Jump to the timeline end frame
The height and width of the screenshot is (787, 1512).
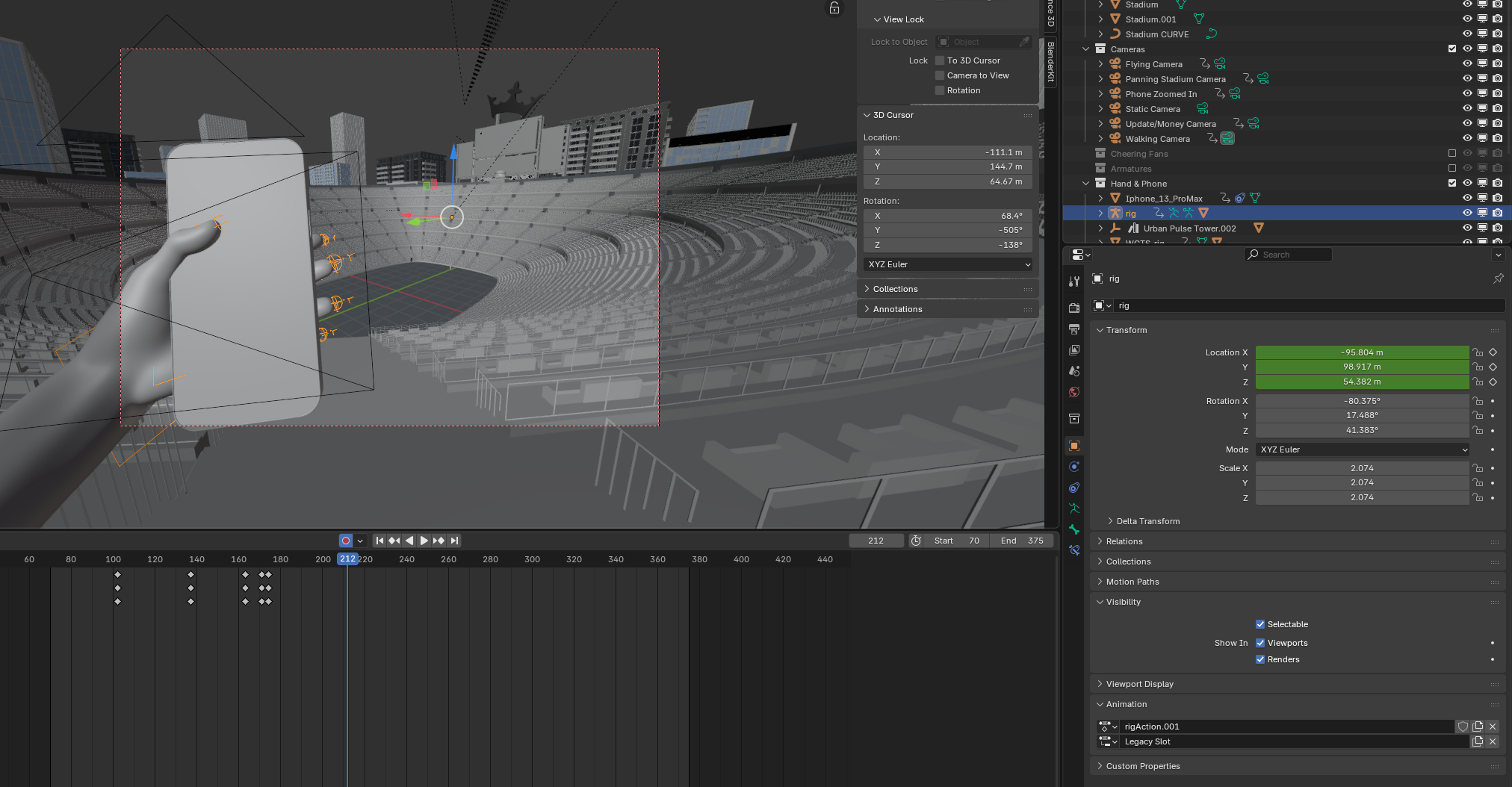tap(454, 541)
